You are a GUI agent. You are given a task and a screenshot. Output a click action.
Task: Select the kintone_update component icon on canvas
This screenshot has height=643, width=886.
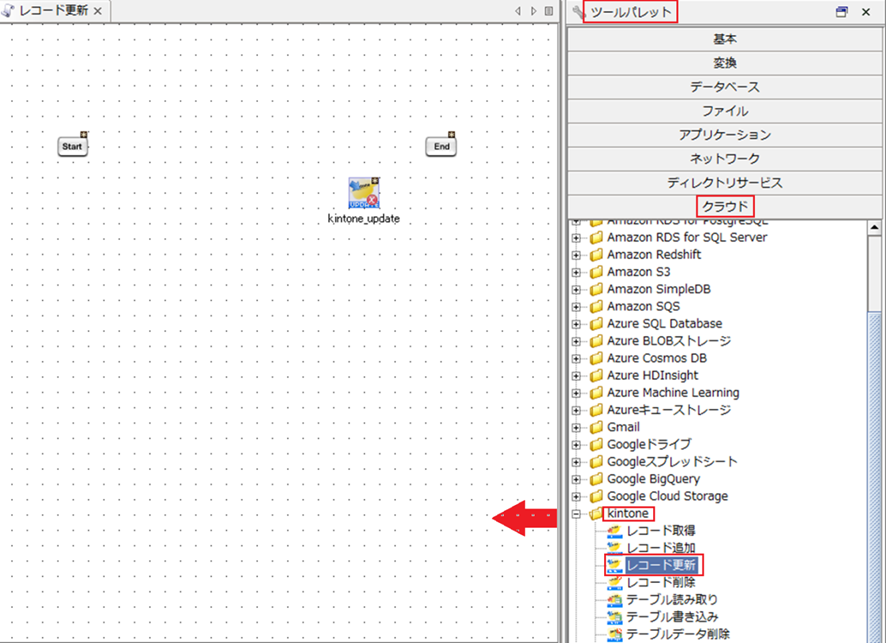(x=364, y=193)
